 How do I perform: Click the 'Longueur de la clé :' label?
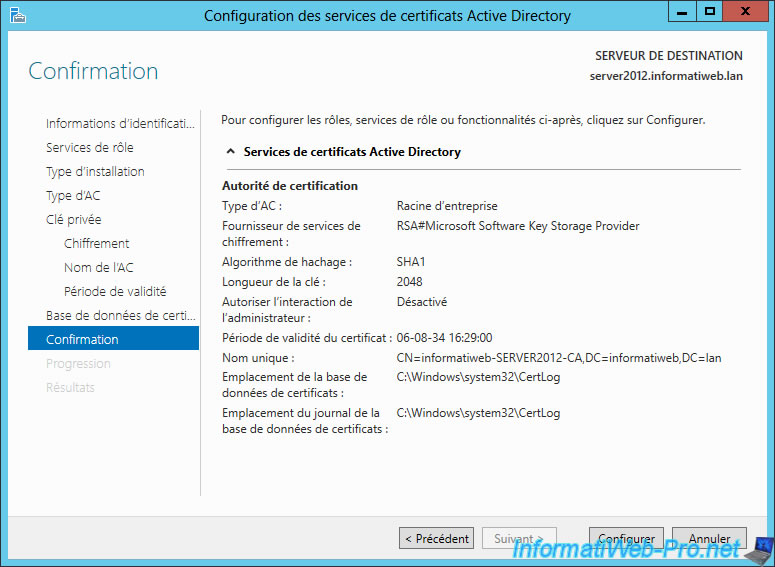(x=274, y=282)
